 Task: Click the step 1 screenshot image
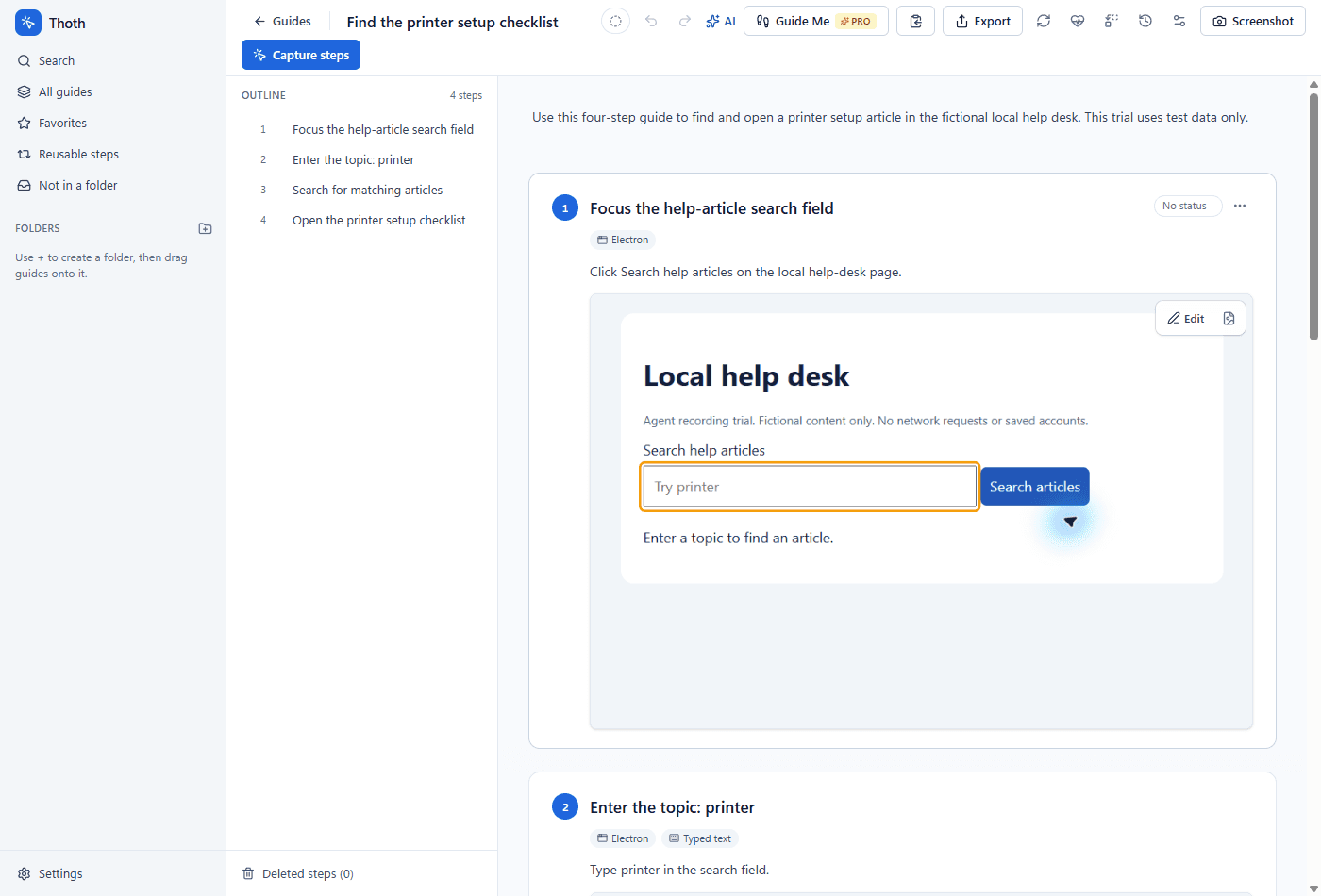[921, 511]
